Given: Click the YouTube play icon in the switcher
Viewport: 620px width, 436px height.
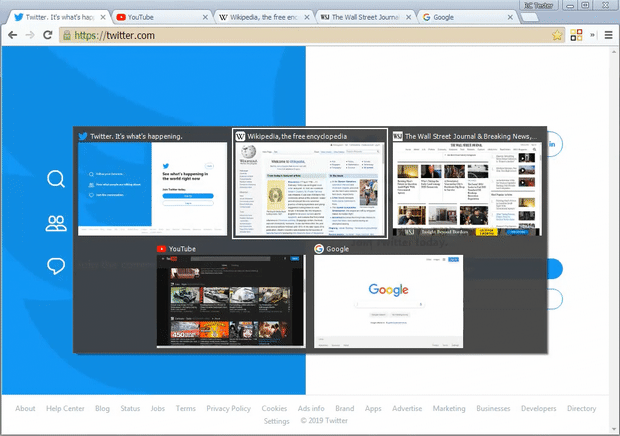Looking at the screenshot, I should point(161,249).
